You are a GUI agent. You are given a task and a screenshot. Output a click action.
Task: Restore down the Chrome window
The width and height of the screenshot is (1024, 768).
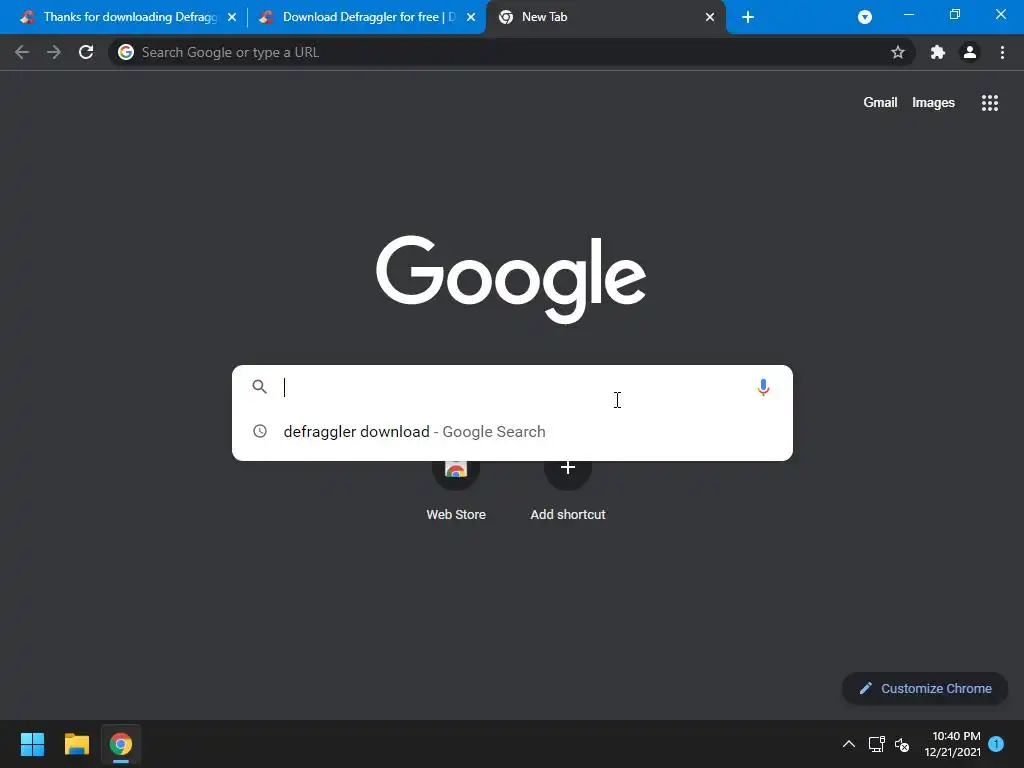point(955,14)
